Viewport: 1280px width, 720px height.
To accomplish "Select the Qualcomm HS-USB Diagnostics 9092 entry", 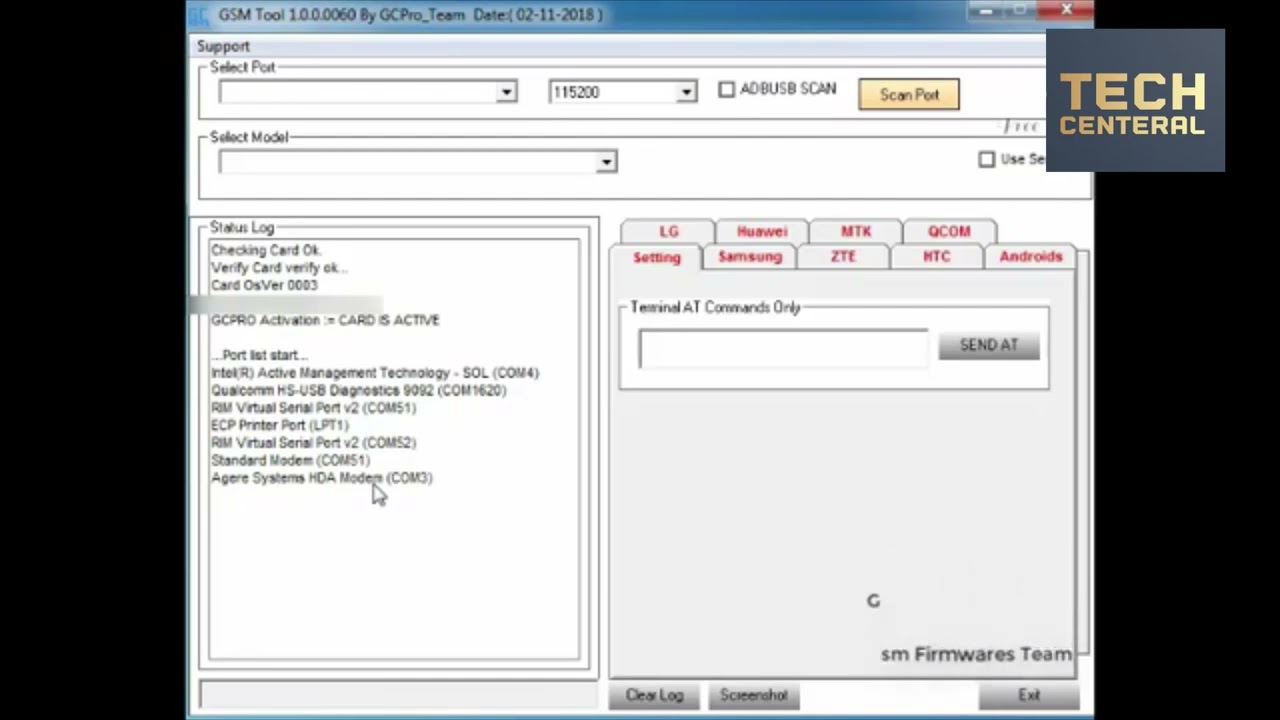I will [x=359, y=390].
